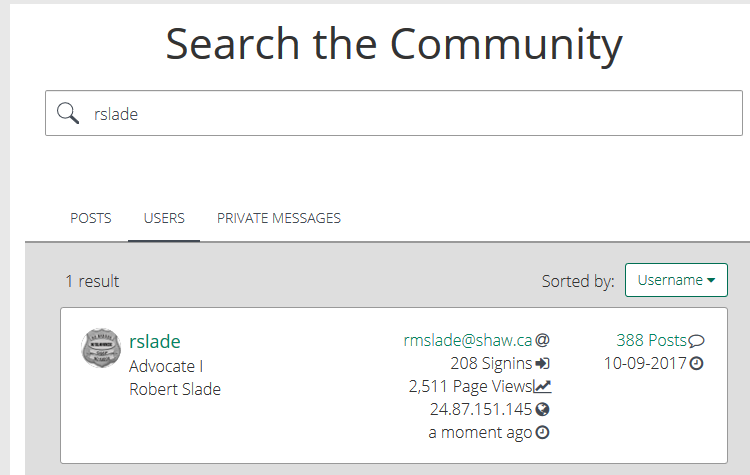
Task: Click the 208 Signins text
Action: click(491, 364)
